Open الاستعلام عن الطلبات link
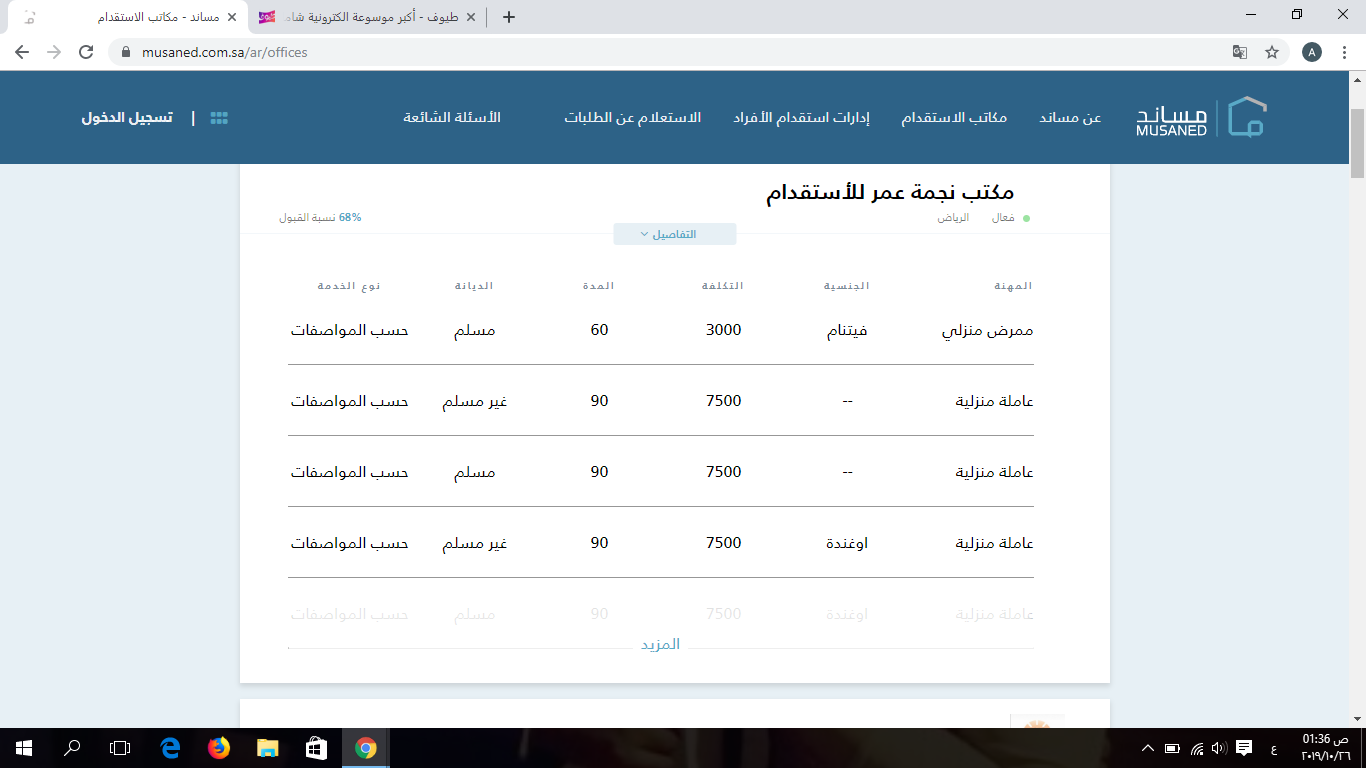1366x768 pixels. 632,118
